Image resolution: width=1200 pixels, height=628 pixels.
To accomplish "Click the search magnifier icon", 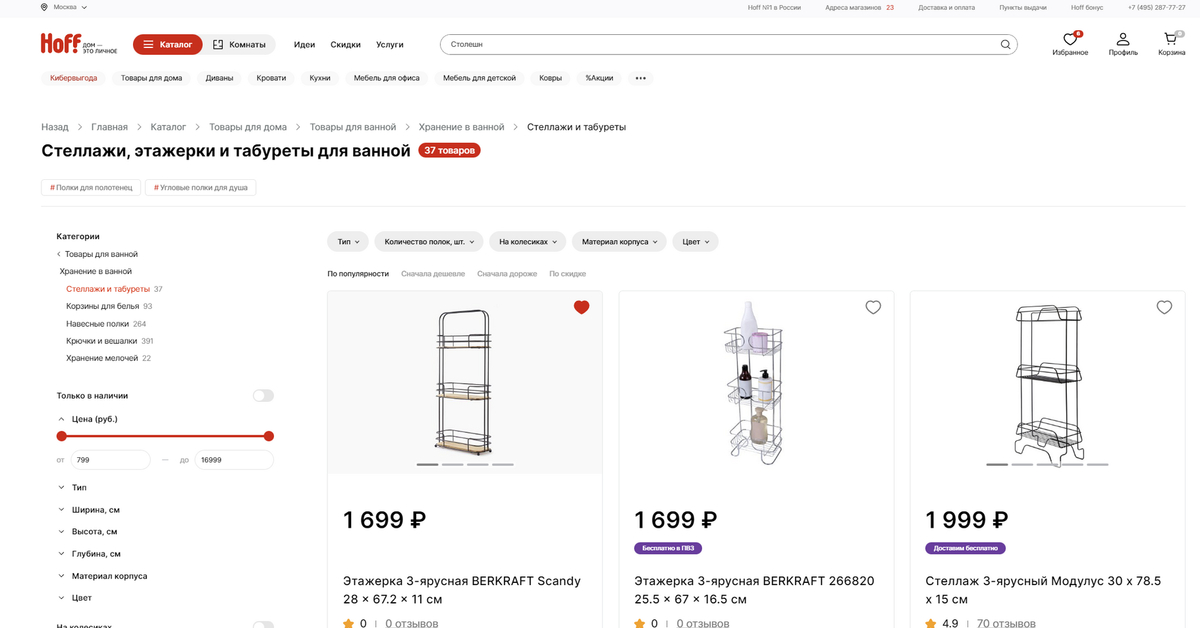I will [x=1005, y=44].
